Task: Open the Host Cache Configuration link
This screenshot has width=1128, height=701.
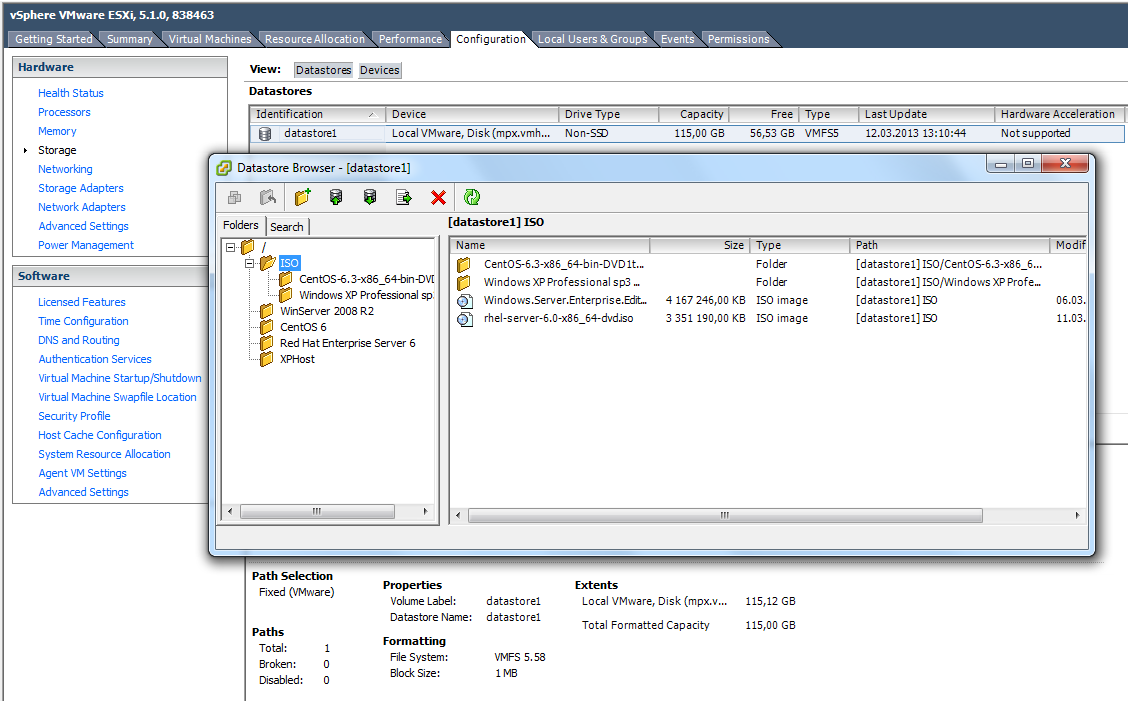Action: (x=99, y=435)
